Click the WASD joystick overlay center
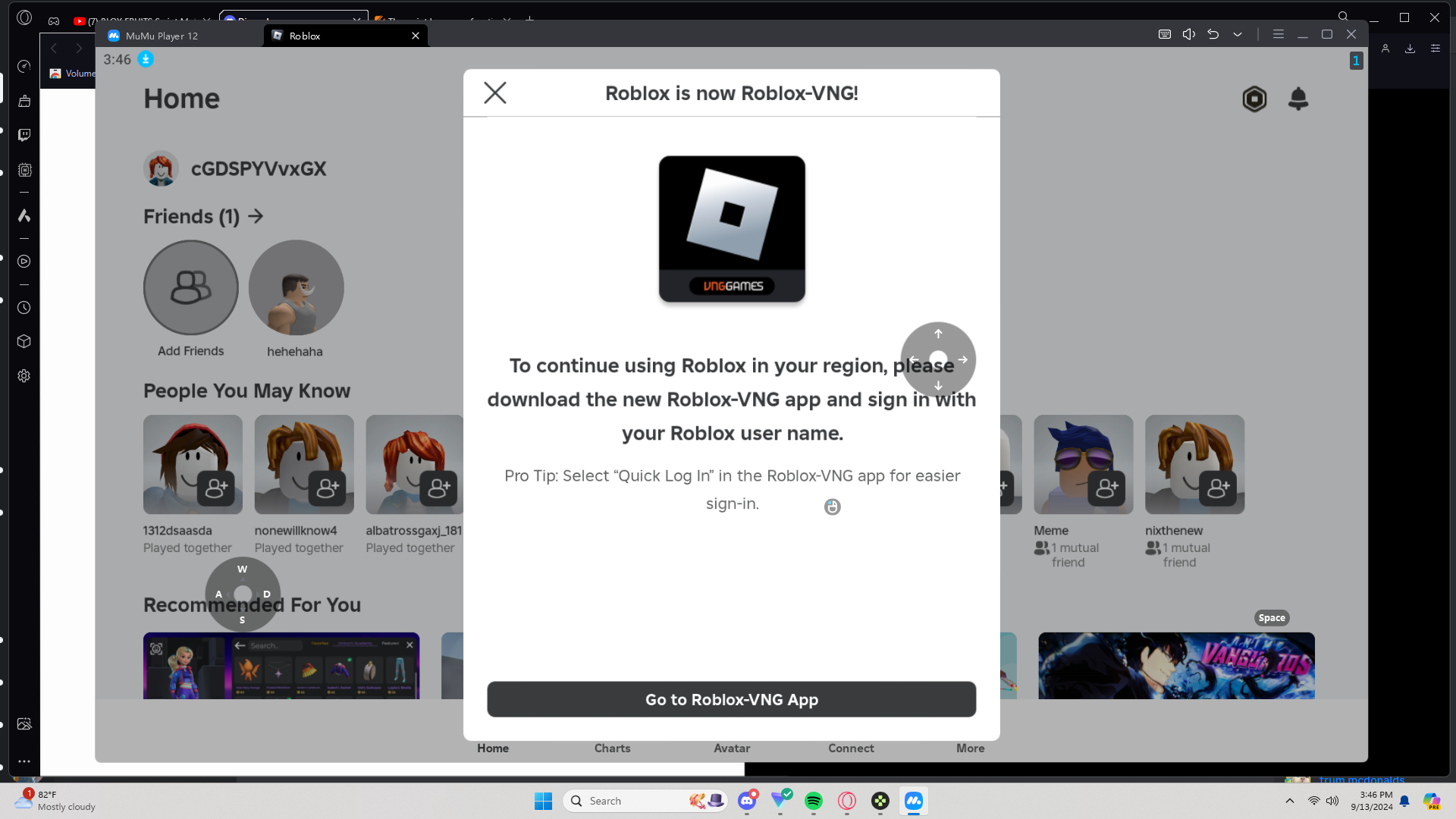Screen dimensions: 1456x819 [x=243, y=595]
